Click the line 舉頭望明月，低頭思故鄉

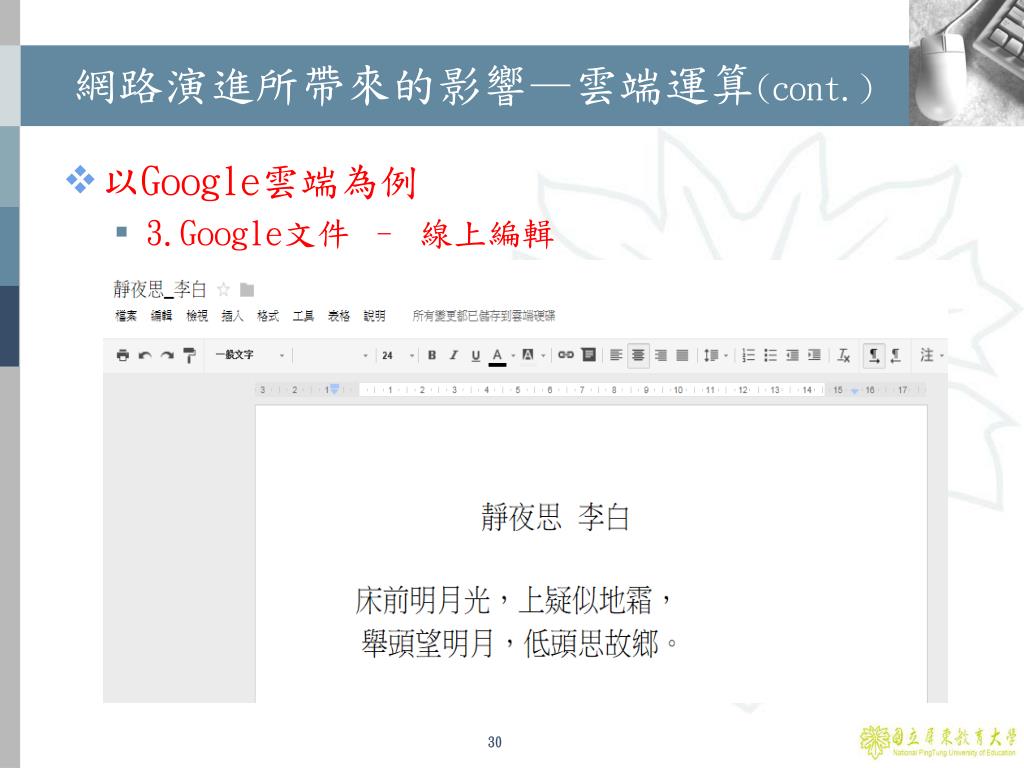click(x=519, y=643)
